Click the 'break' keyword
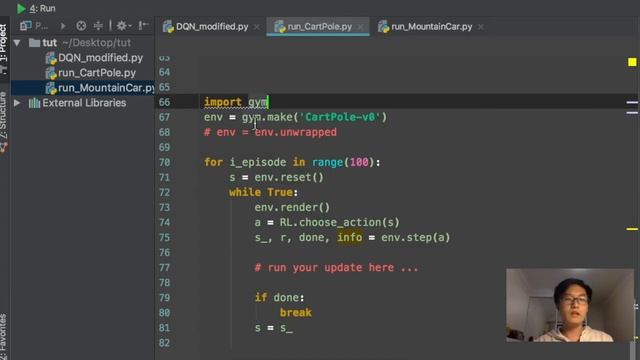Viewport: 640px width, 360px height. [x=296, y=313]
